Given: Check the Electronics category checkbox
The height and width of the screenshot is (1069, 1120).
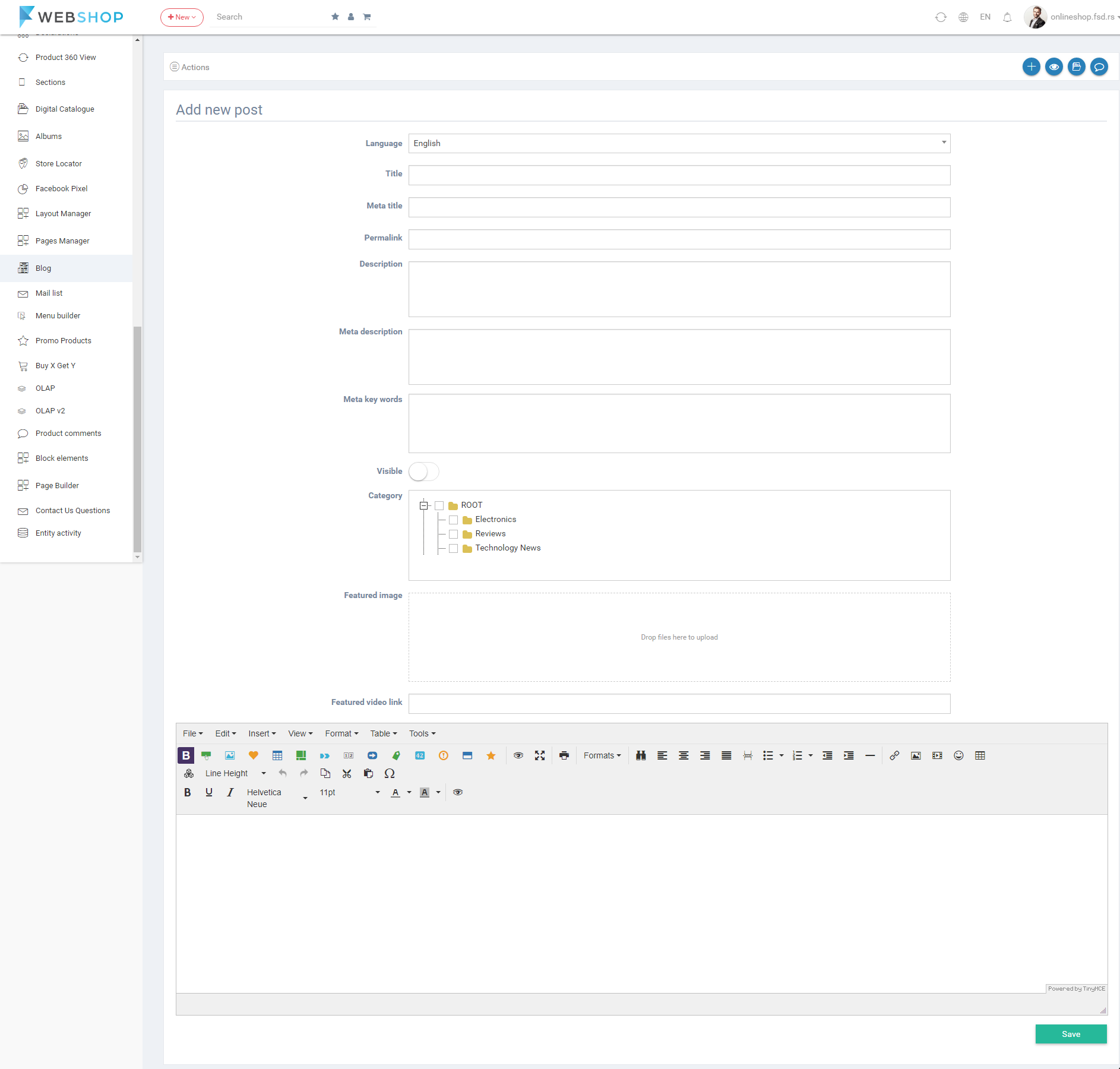Looking at the screenshot, I should point(454,520).
